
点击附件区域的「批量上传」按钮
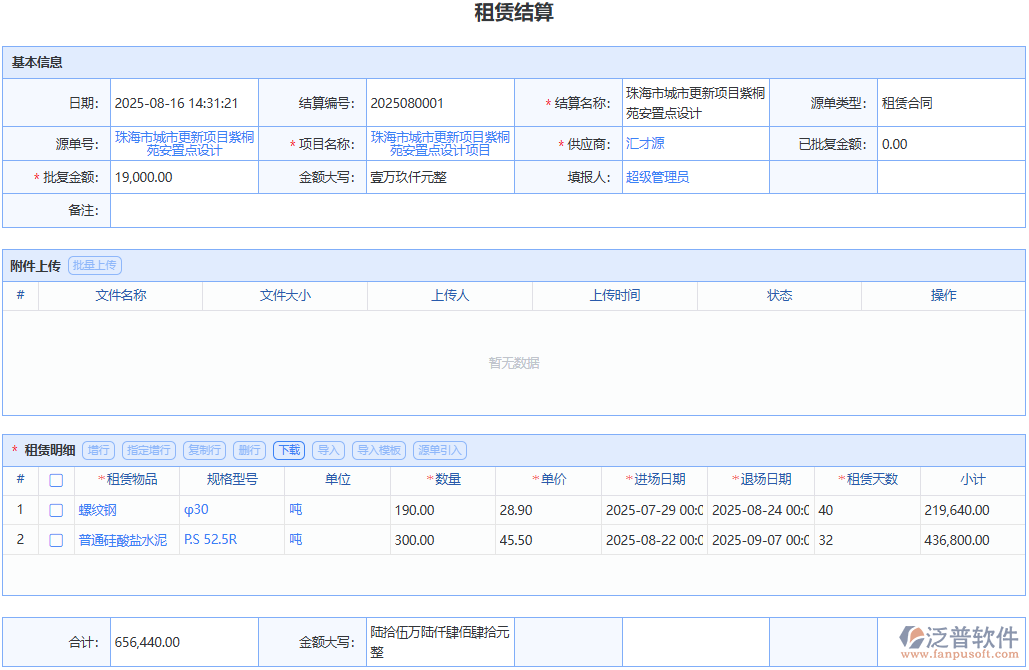(94, 265)
